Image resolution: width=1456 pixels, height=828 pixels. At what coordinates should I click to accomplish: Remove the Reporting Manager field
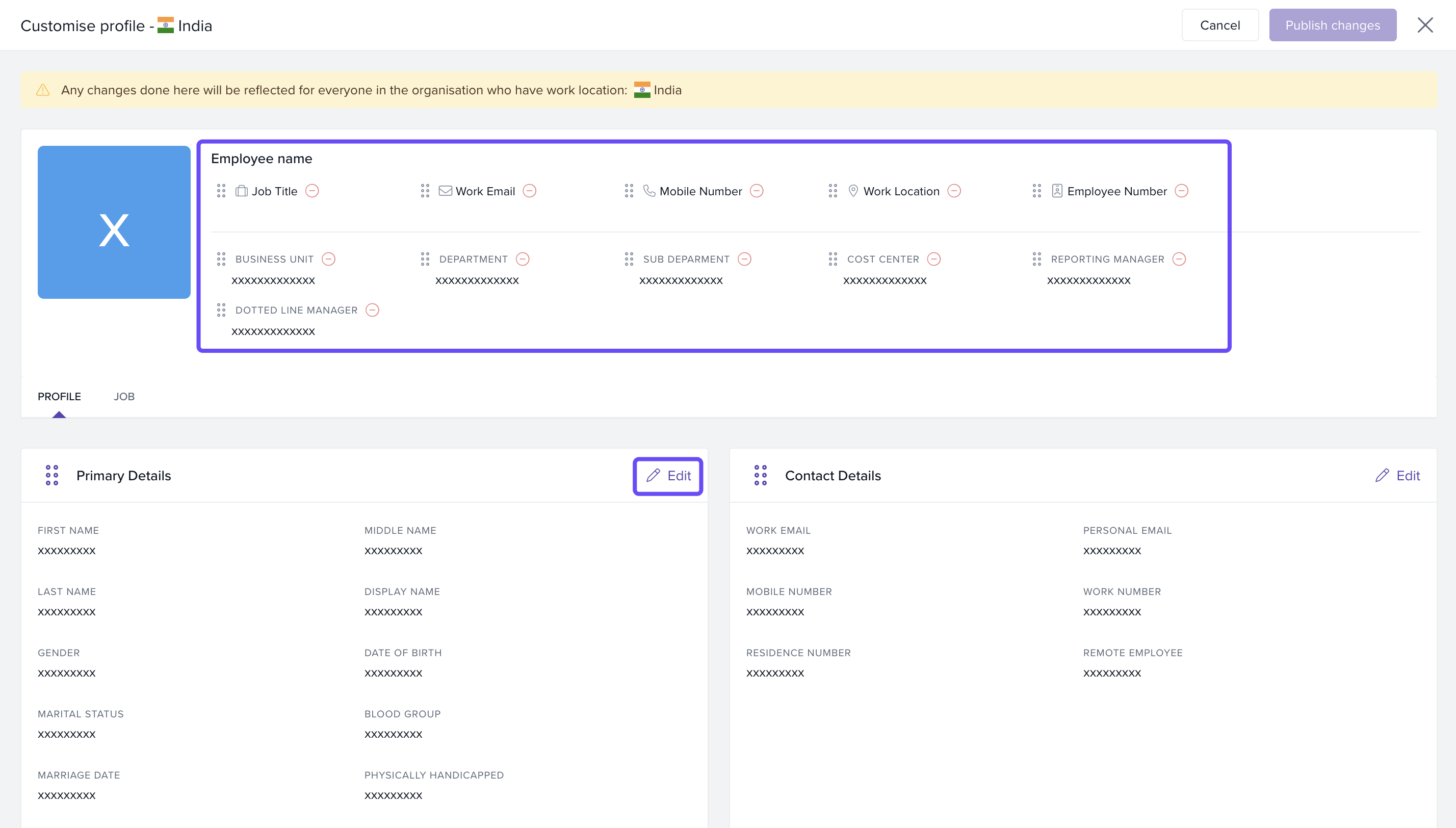click(x=1179, y=260)
